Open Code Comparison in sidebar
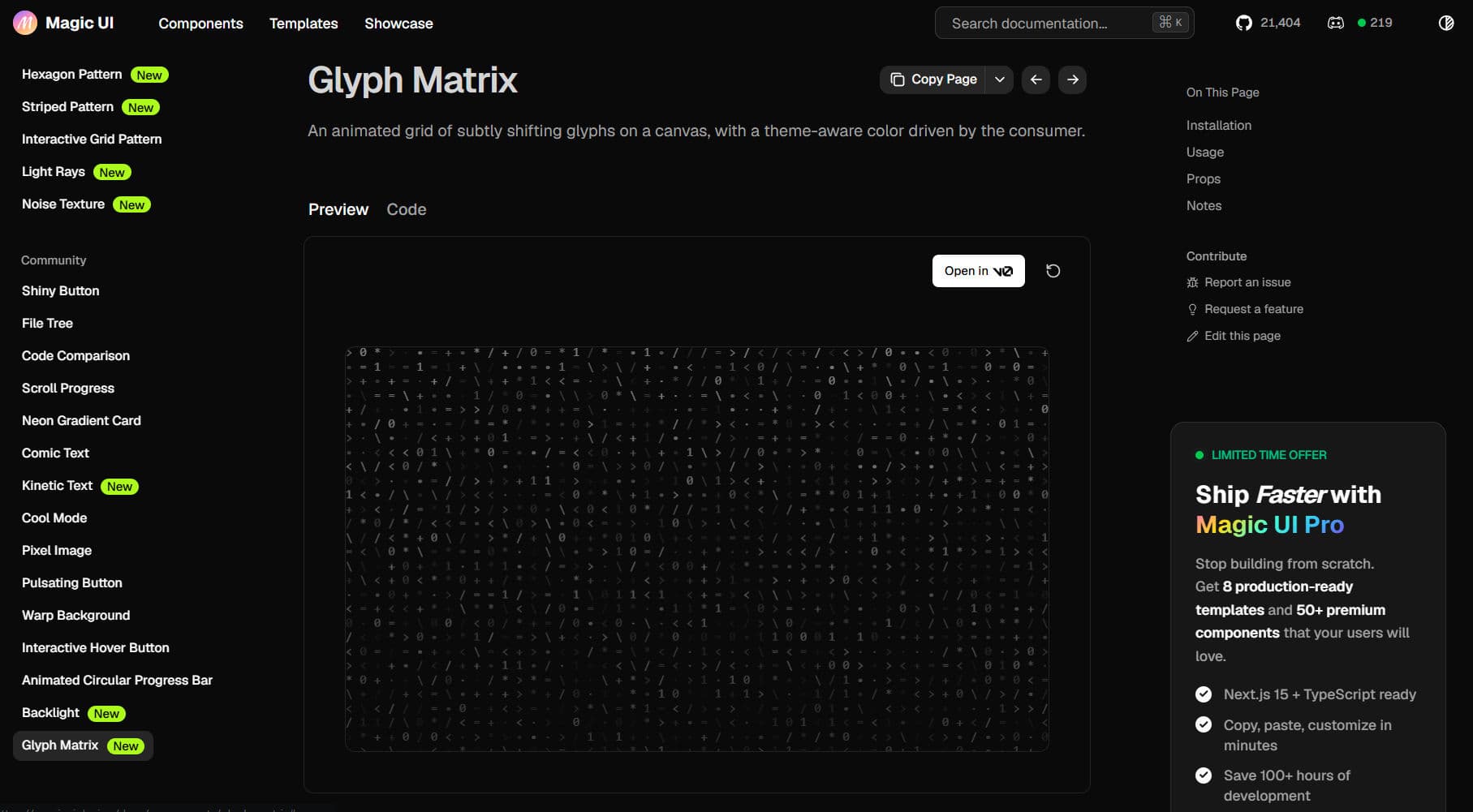The image size is (1473, 812). [x=75, y=355]
